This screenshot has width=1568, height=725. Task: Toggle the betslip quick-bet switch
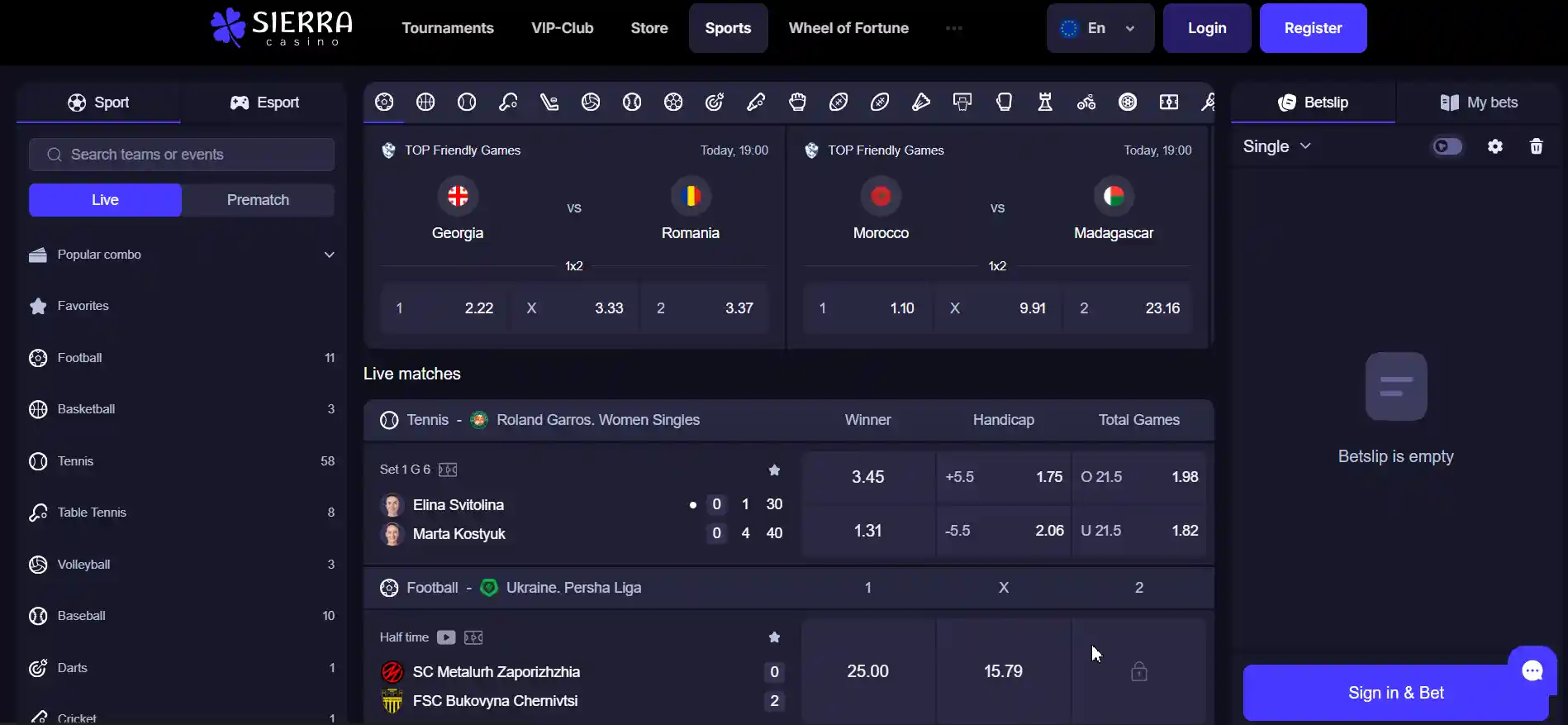click(x=1447, y=146)
